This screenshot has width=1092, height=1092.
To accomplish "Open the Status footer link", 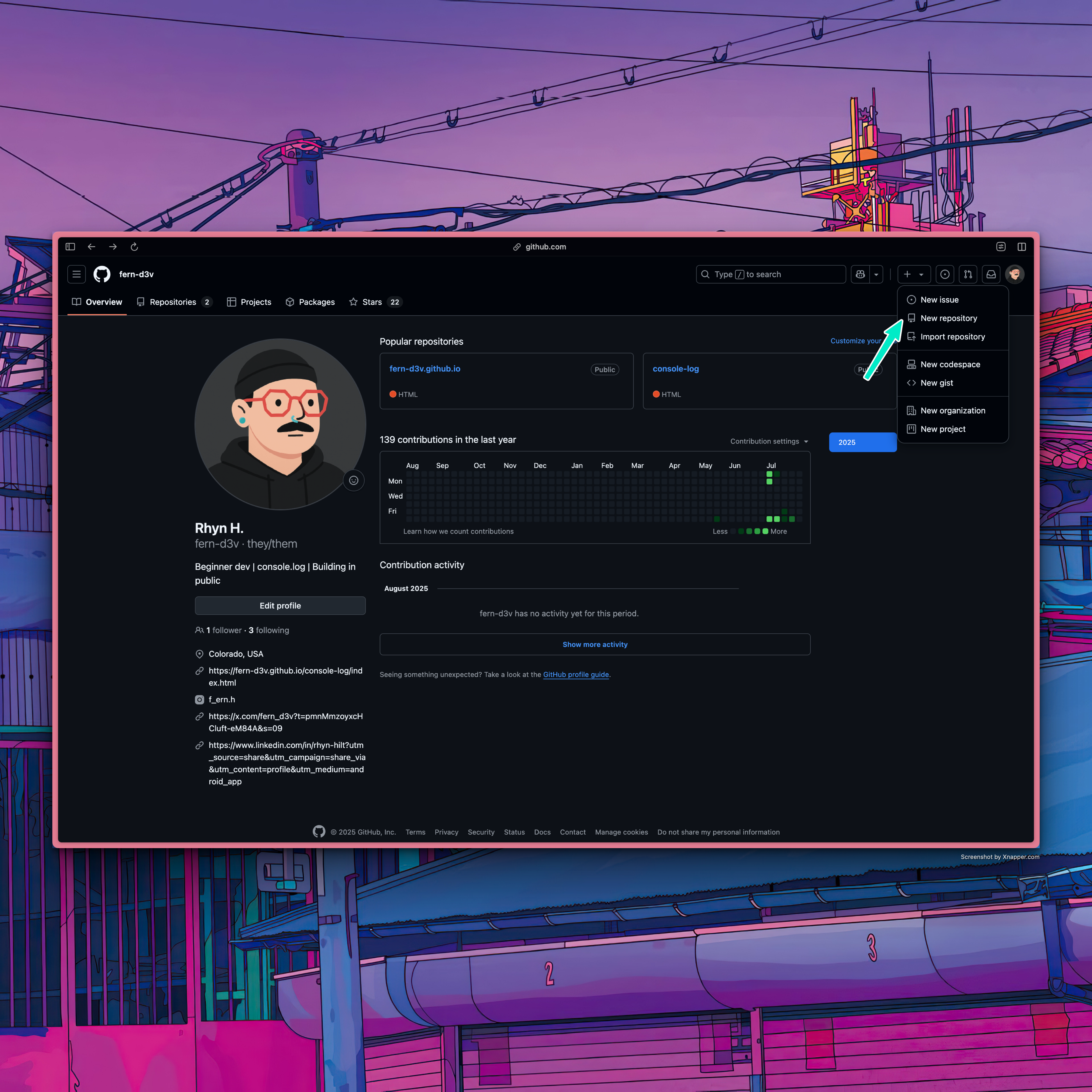I will (514, 832).
